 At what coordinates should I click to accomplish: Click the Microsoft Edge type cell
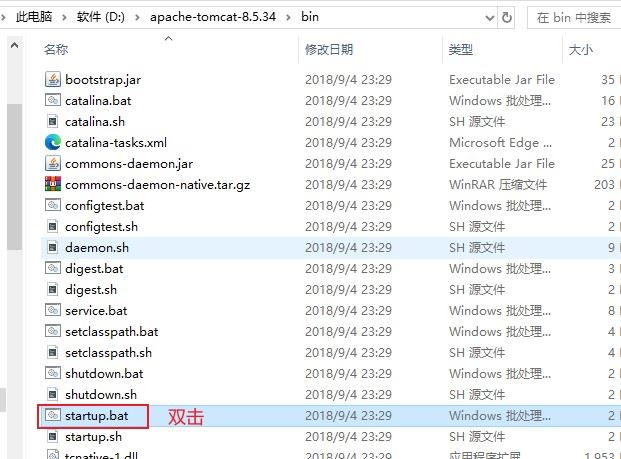[x=501, y=143]
